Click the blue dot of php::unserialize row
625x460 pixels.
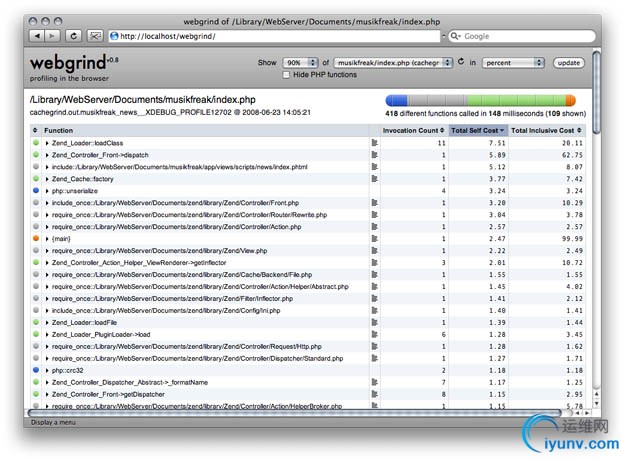coord(36,190)
